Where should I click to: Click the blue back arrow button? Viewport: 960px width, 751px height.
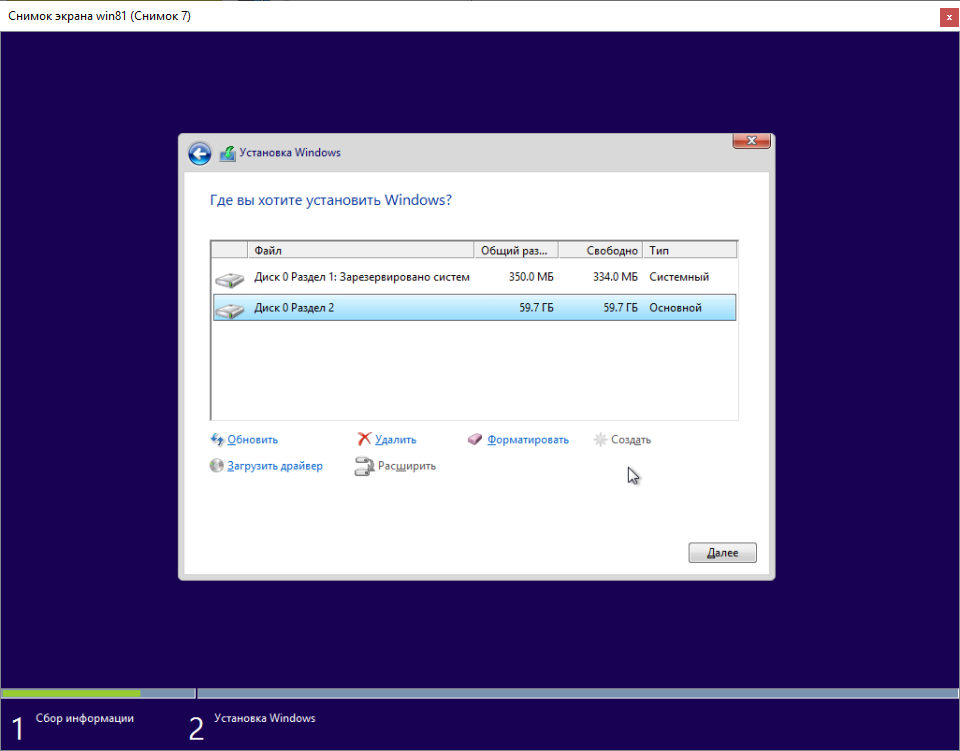(x=200, y=153)
